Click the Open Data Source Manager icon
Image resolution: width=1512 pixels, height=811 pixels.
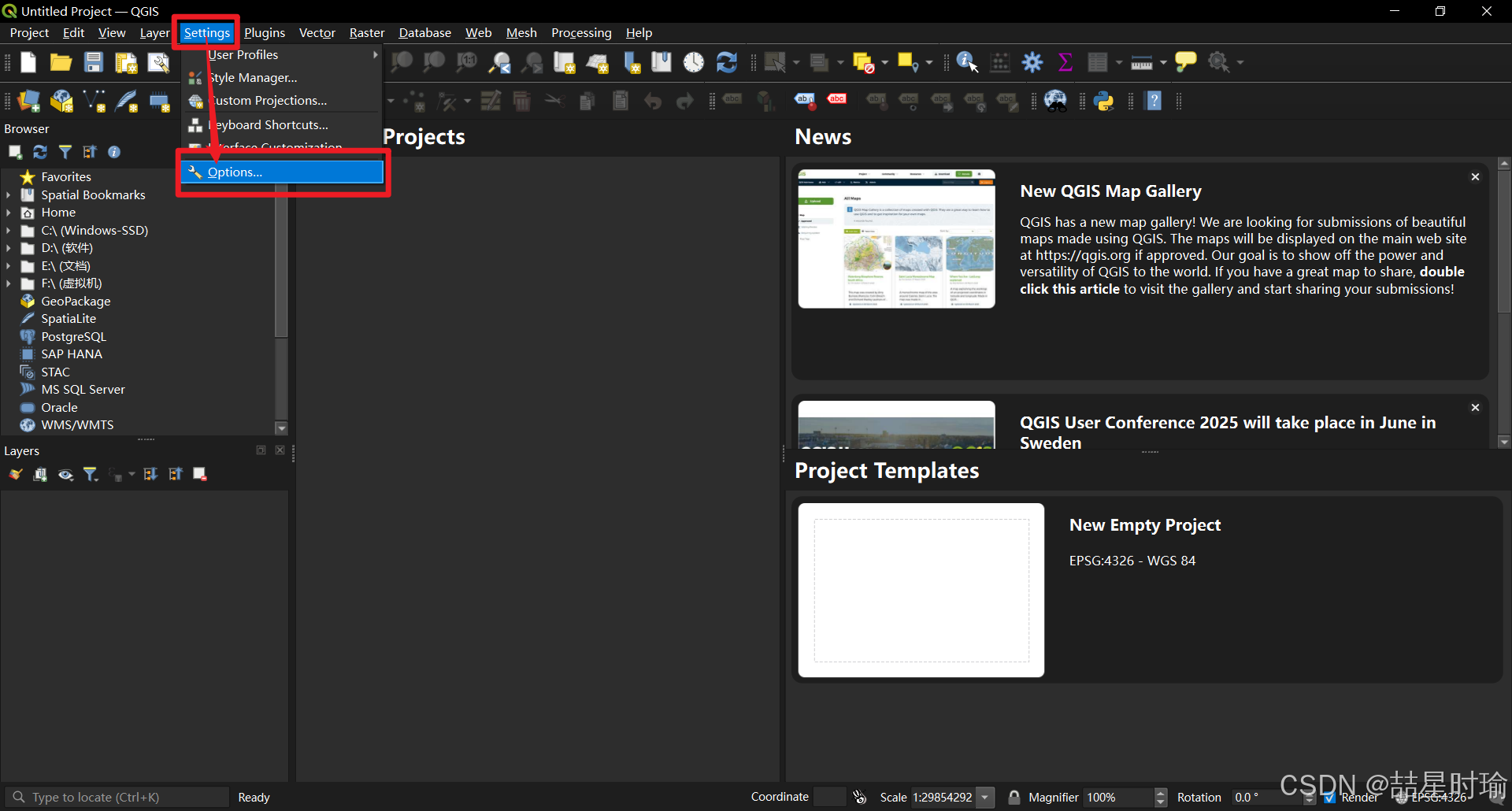coord(29,101)
